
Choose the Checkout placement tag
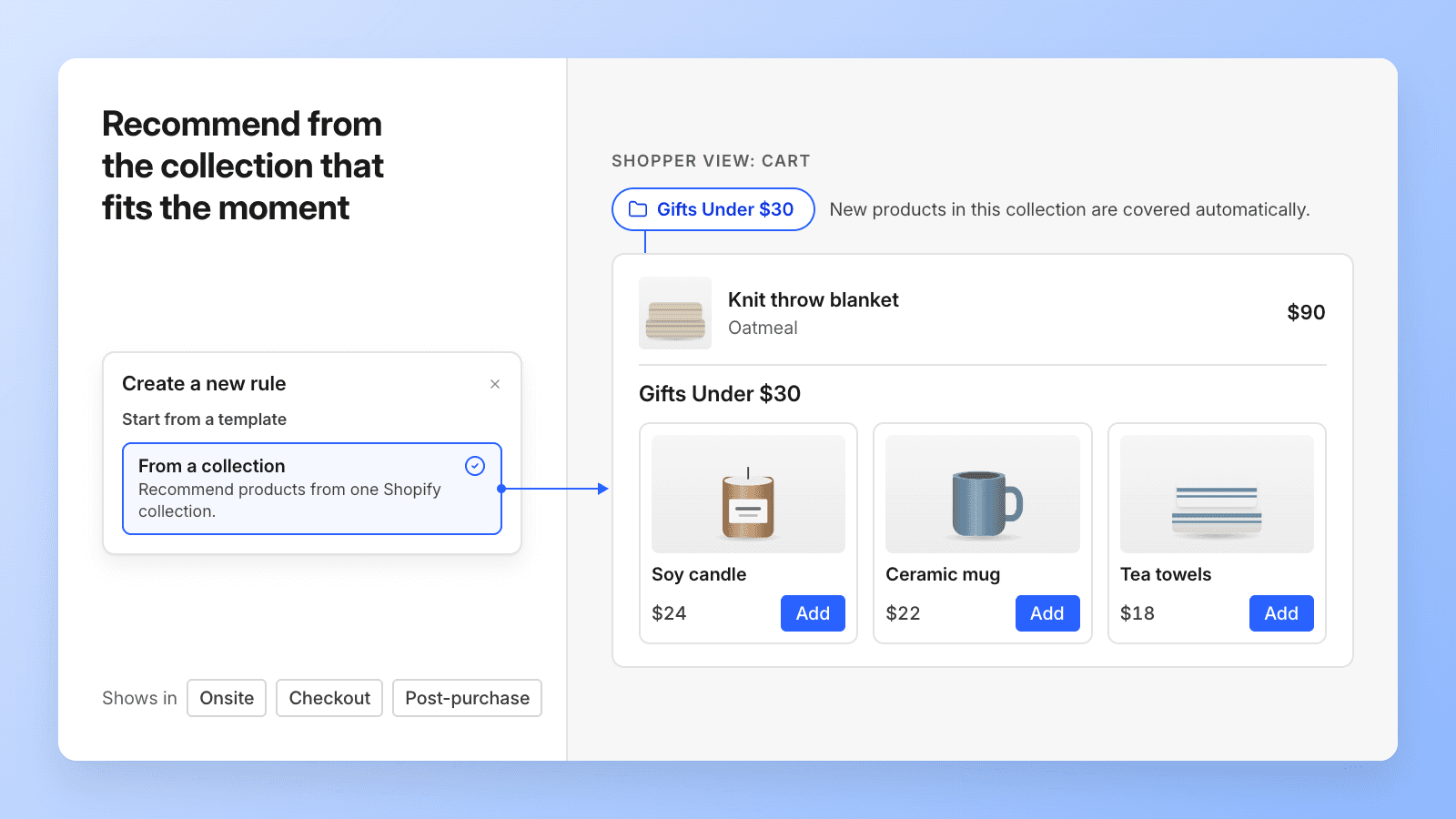coord(329,698)
